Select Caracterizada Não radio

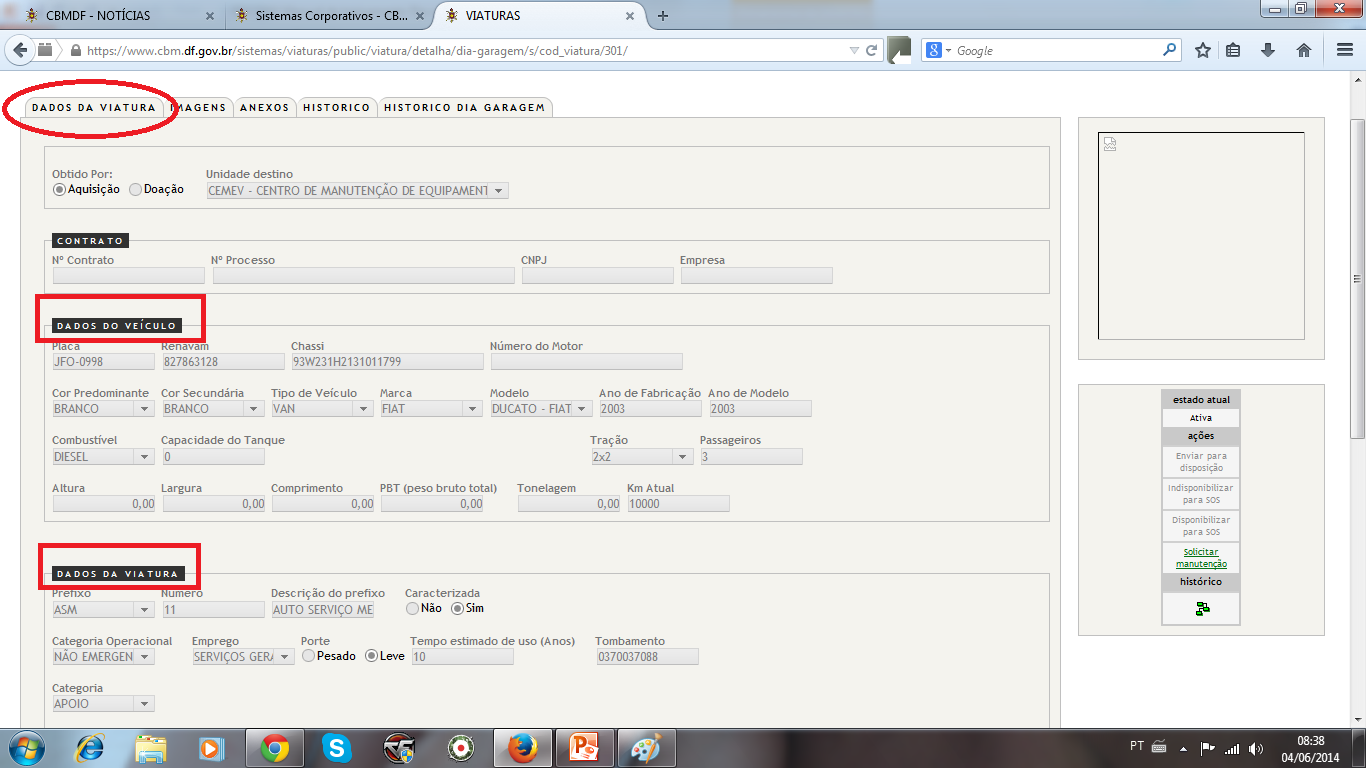click(x=411, y=608)
